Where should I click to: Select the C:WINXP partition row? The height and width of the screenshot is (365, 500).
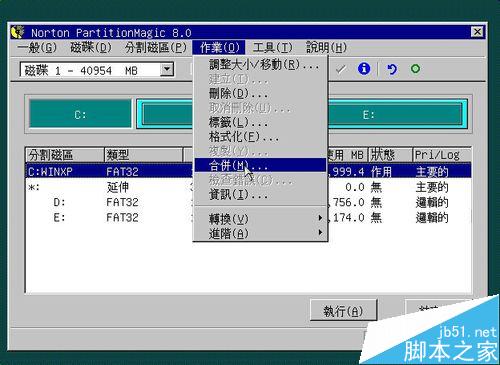pyautogui.click(x=248, y=171)
